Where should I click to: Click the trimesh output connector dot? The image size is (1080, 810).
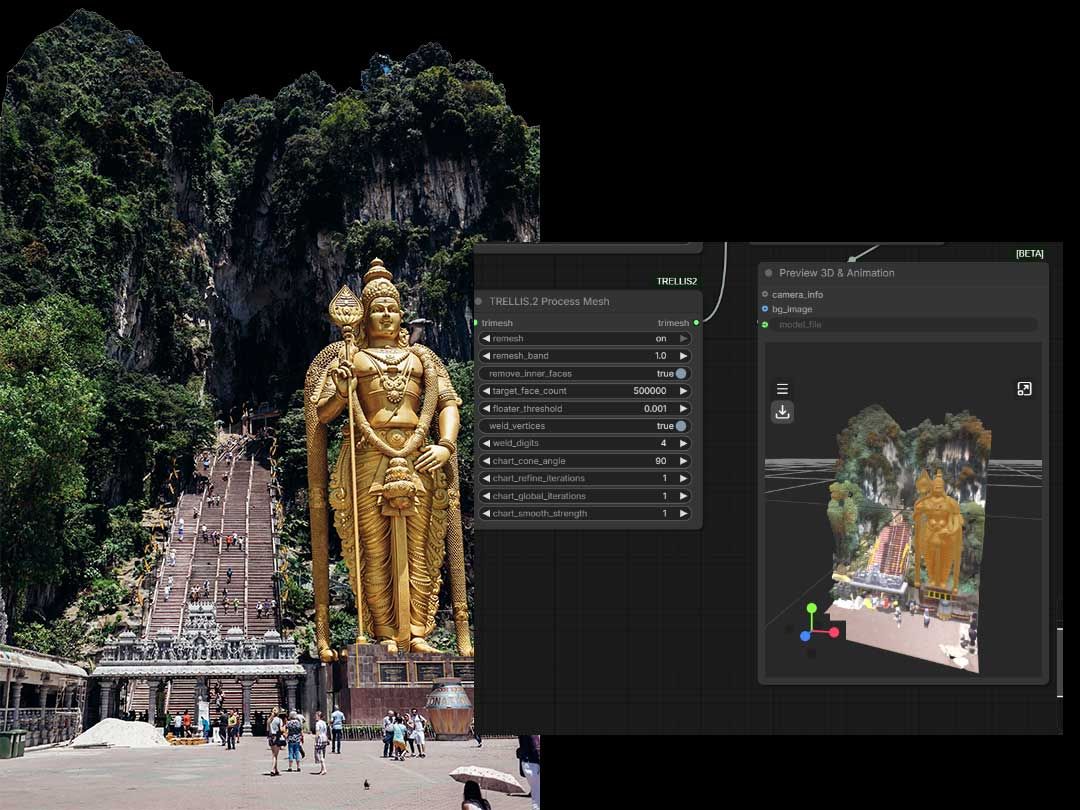pyautogui.click(x=696, y=322)
